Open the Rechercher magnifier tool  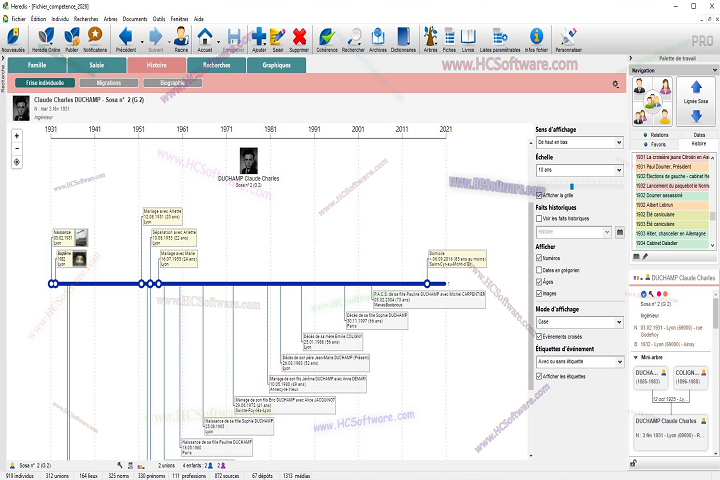tap(352, 37)
